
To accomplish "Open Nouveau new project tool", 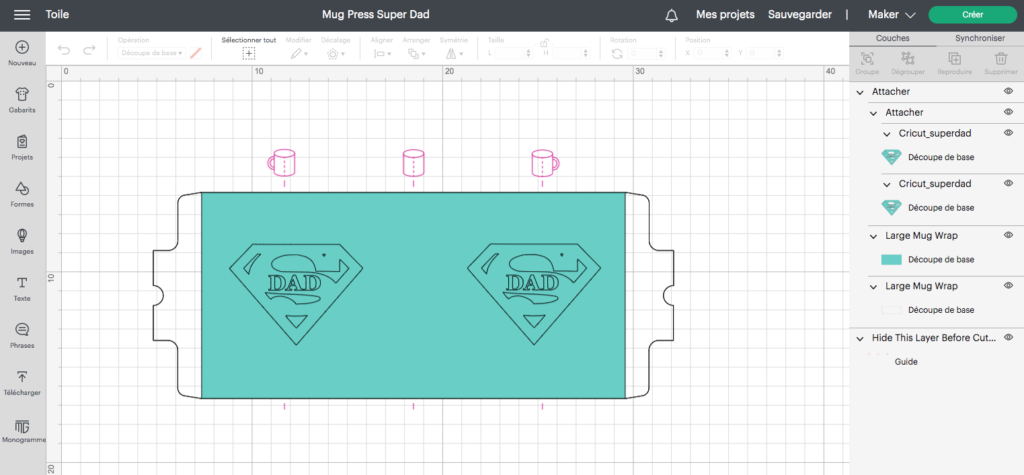I will point(22,53).
